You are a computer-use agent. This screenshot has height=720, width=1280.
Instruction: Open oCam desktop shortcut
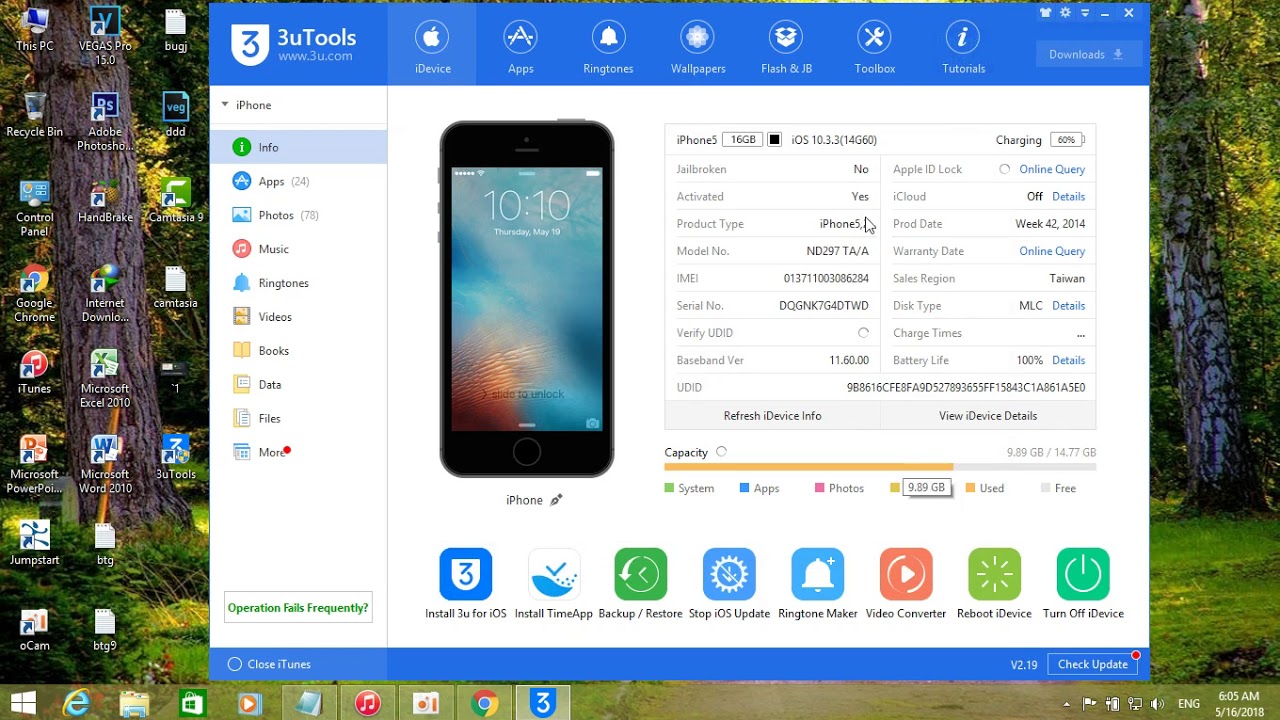(x=34, y=628)
